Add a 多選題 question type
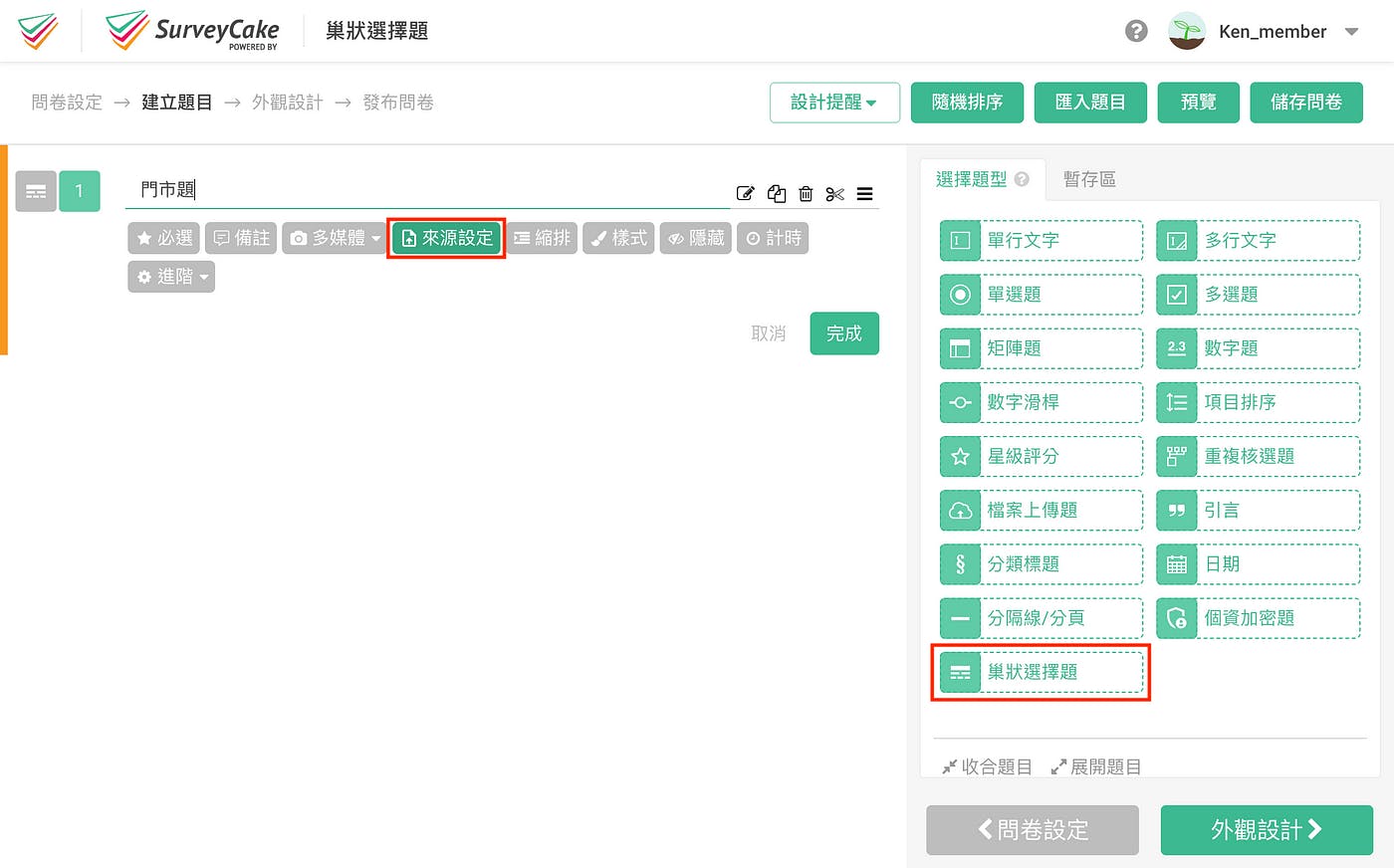The height and width of the screenshot is (868, 1394). click(1259, 295)
